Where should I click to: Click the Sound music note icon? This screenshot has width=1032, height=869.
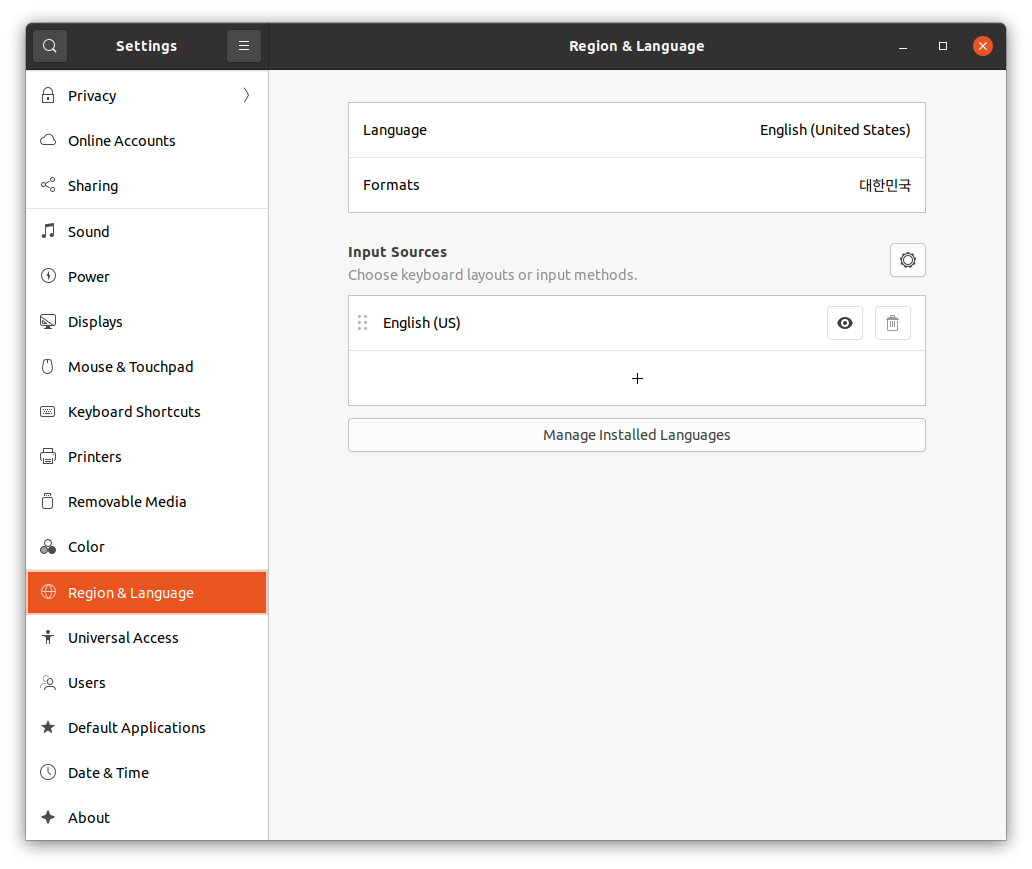tap(48, 231)
